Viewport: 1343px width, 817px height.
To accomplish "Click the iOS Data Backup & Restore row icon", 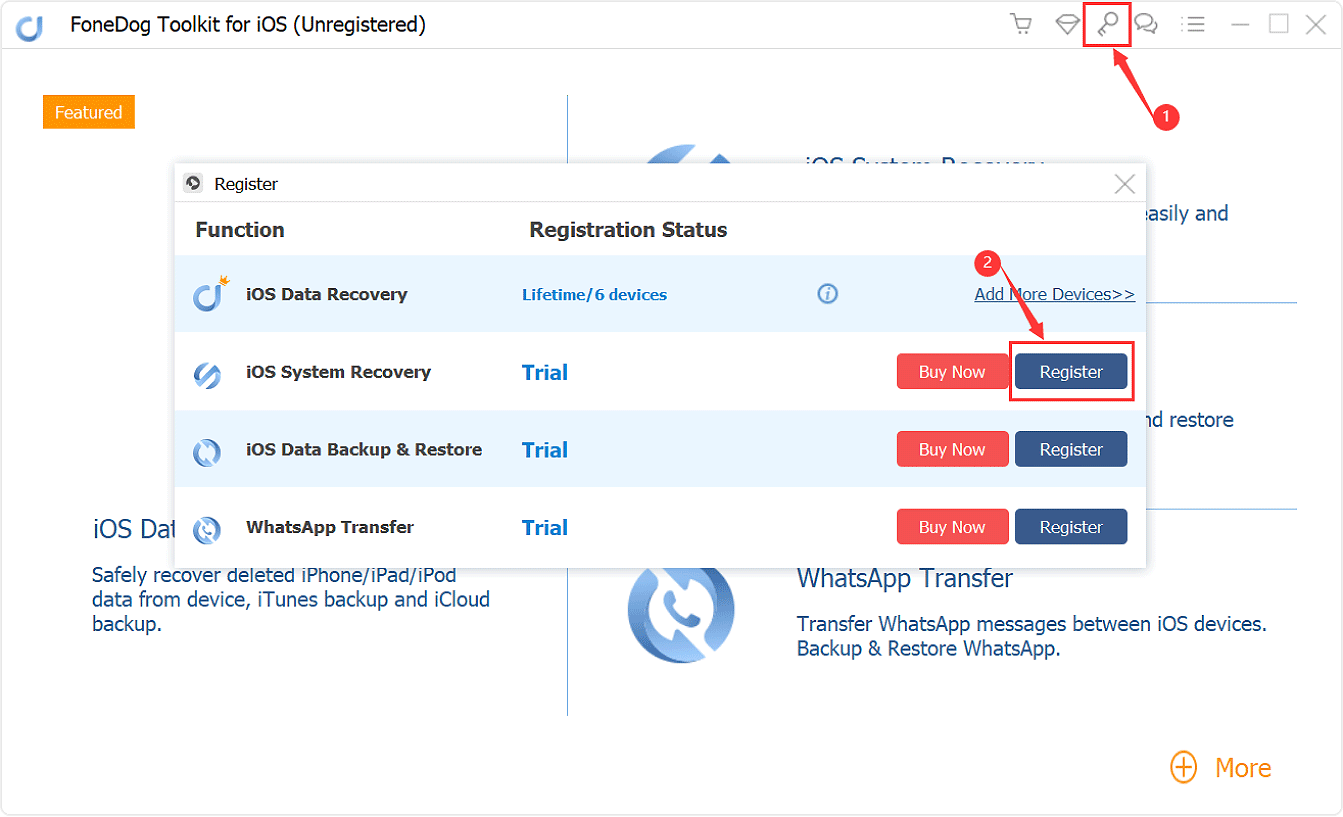I will pyautogui.click(x=207, y=452).
